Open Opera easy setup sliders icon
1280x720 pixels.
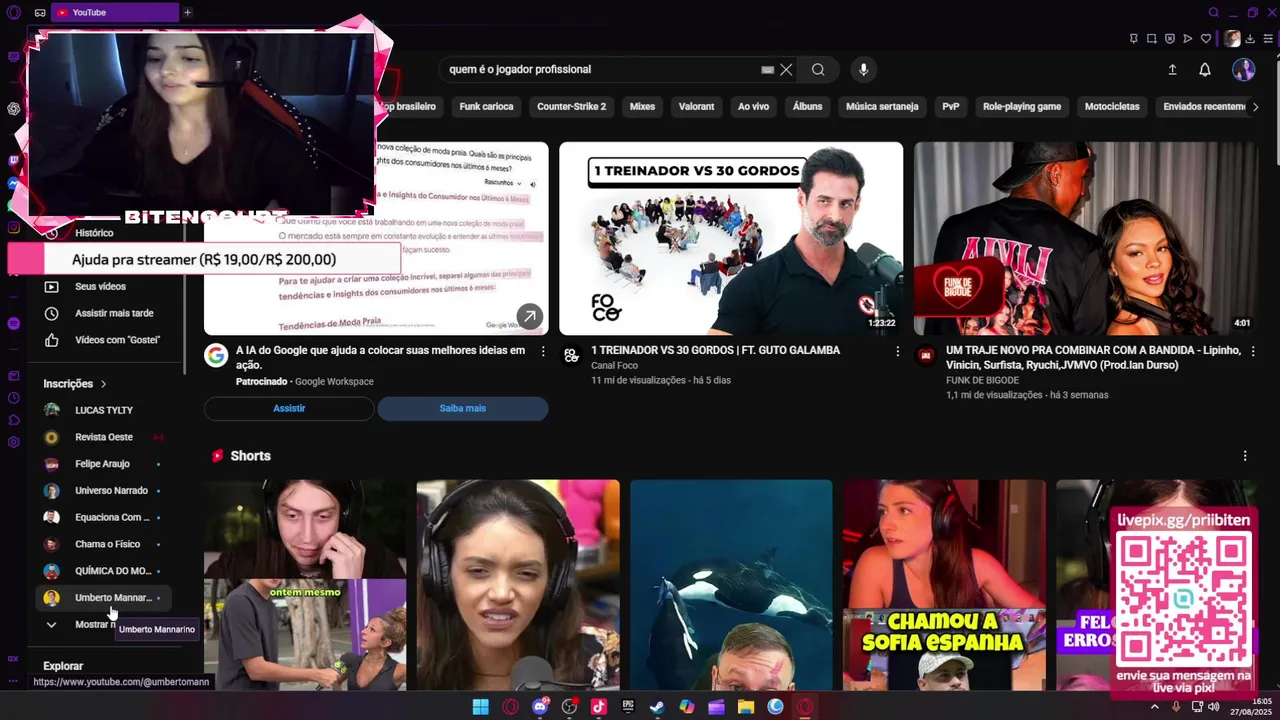click(x=1268, y=39)
